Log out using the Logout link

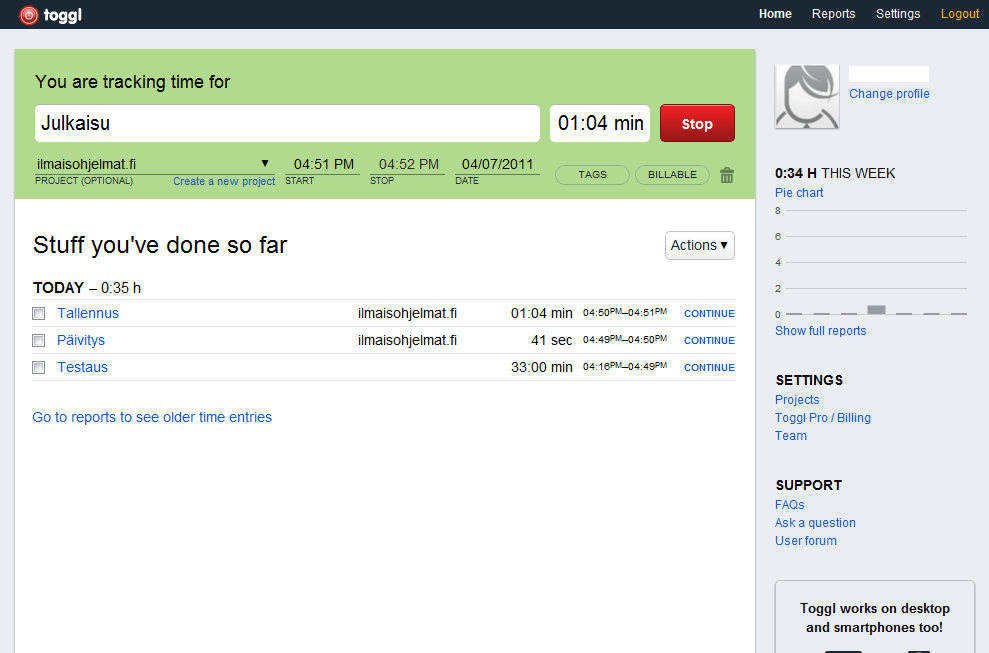[960, 14]
